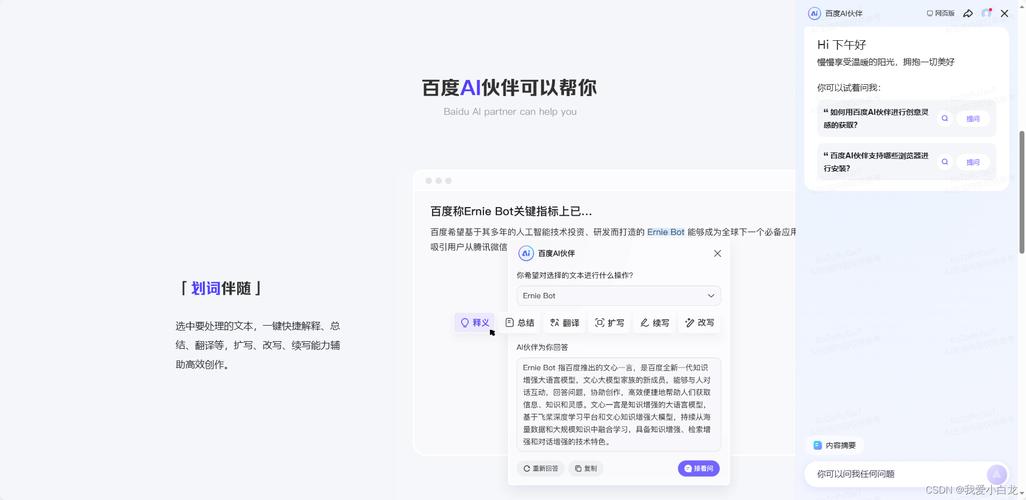Click search icon beside 创意灵感 suggested question
The image size is (1026, 500).
click(944, 118)
